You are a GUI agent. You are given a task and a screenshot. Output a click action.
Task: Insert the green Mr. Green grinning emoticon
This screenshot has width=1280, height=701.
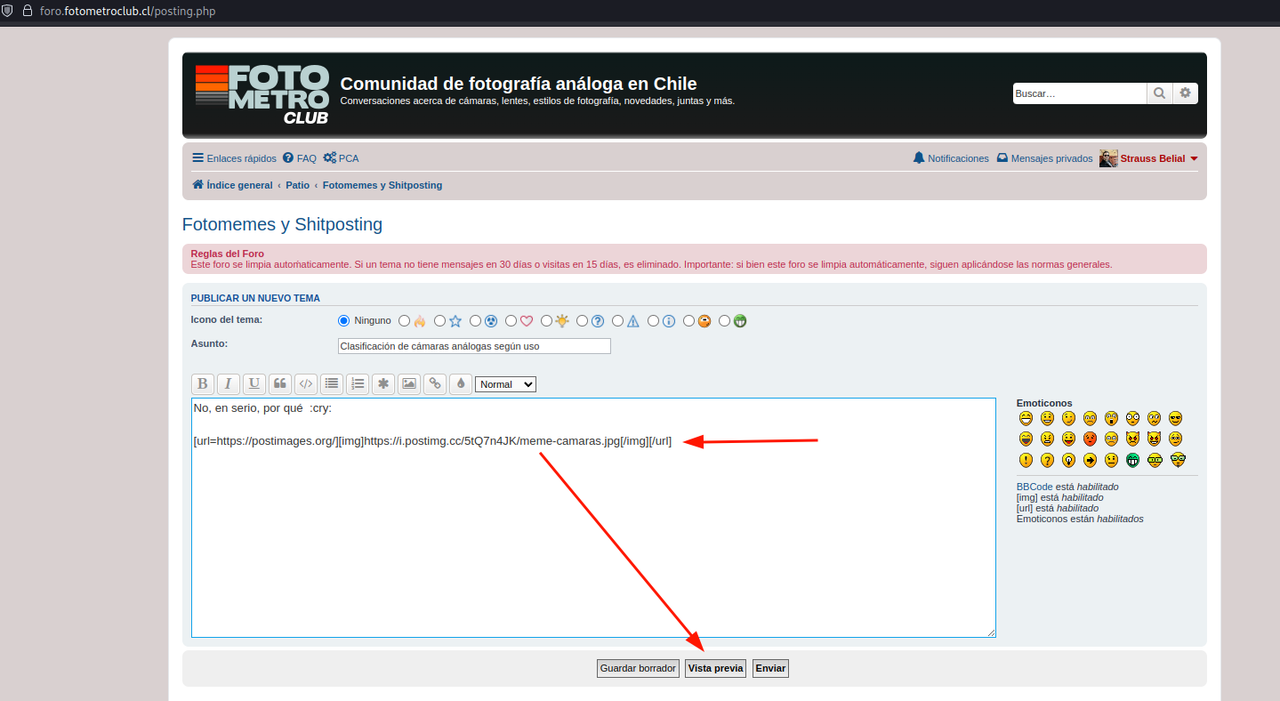[x=1133, y=460]
